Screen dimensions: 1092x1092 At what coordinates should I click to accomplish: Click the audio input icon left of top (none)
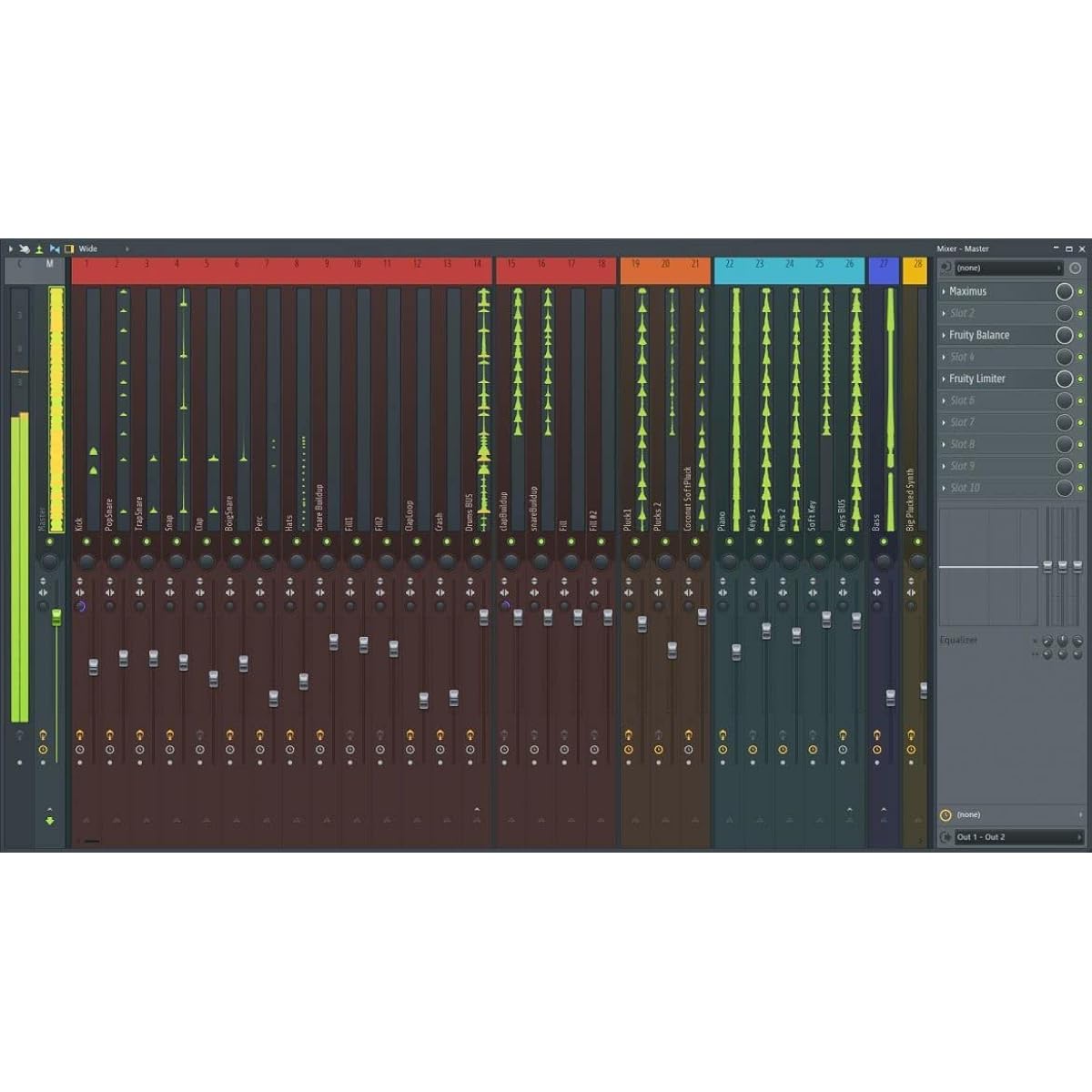coord(945,268)
